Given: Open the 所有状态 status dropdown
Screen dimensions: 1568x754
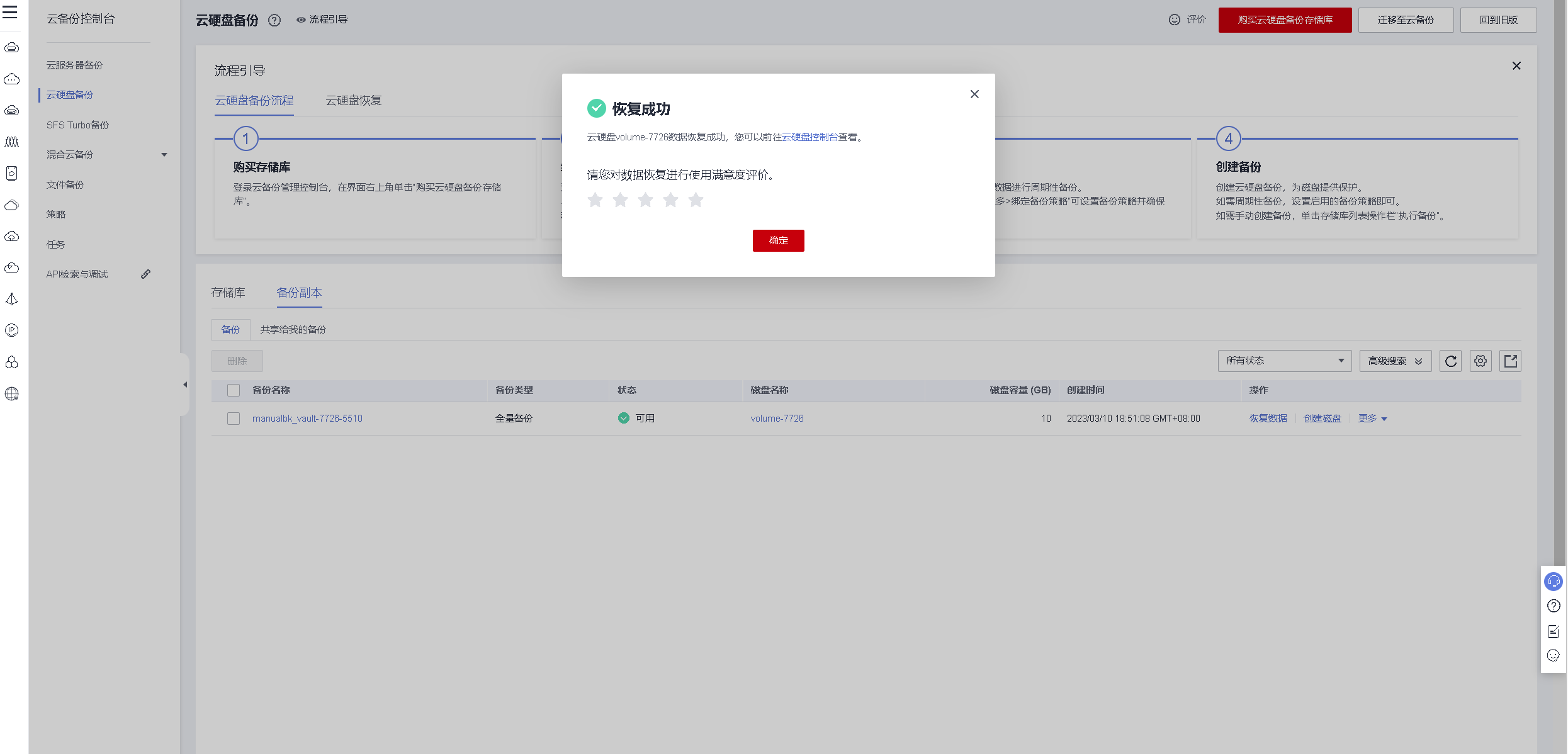Looking at the screenshot, I should point(1284,361).
